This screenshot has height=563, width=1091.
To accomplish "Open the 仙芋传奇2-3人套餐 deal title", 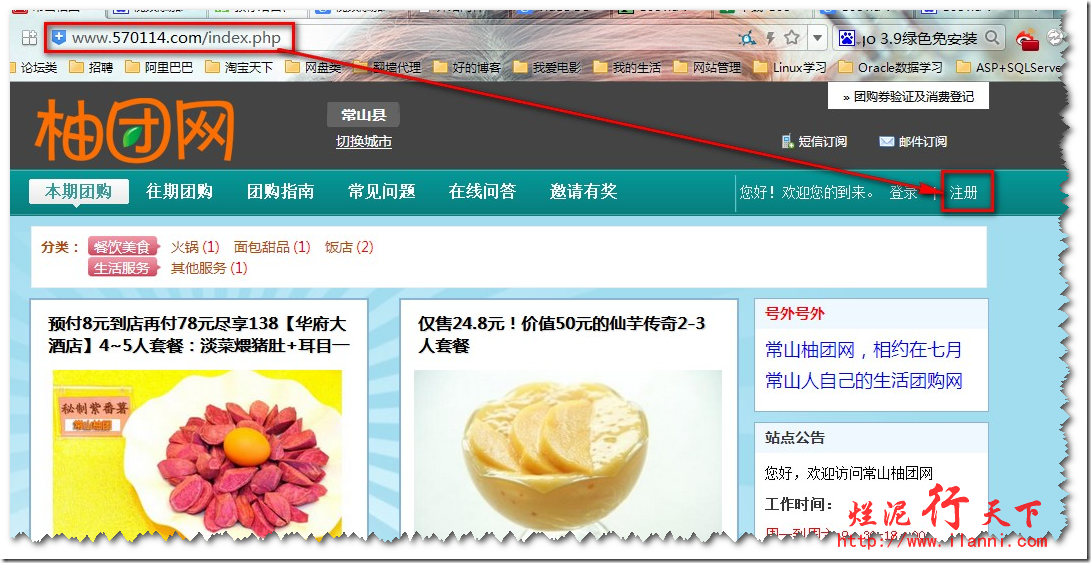I will coord(562,335).
